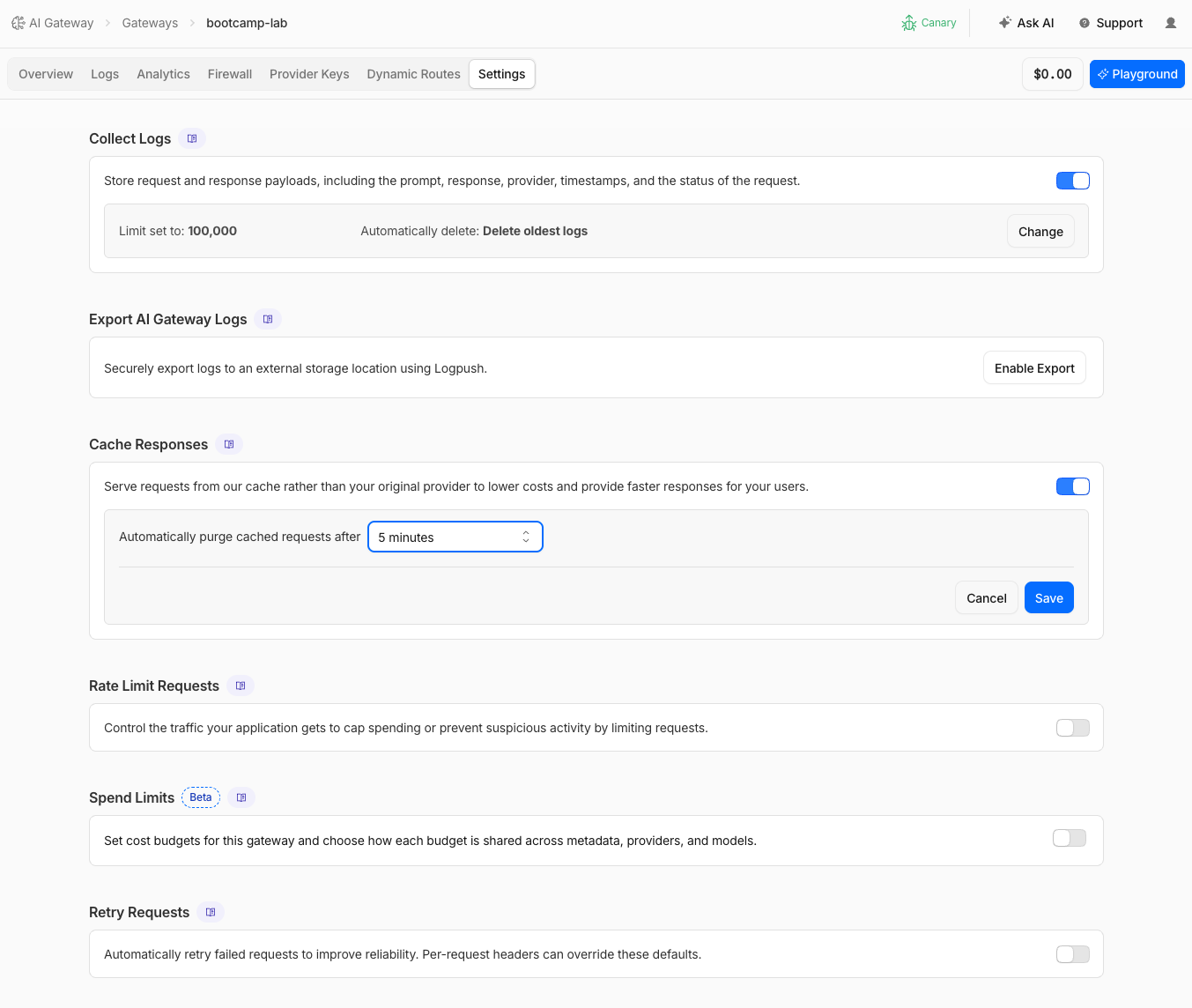Go to Gateways breadcrumb link
This screenshot has height=1008, width=1192.
click(150, 23)
